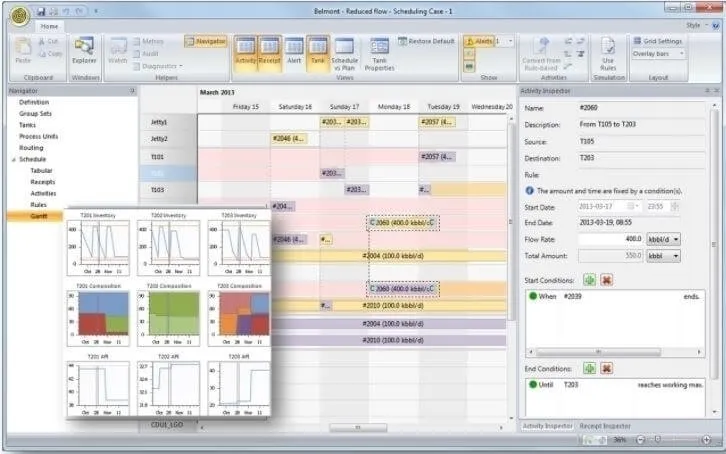
Task: Click the Use Rules simulation icon
Action: [607, 52]
